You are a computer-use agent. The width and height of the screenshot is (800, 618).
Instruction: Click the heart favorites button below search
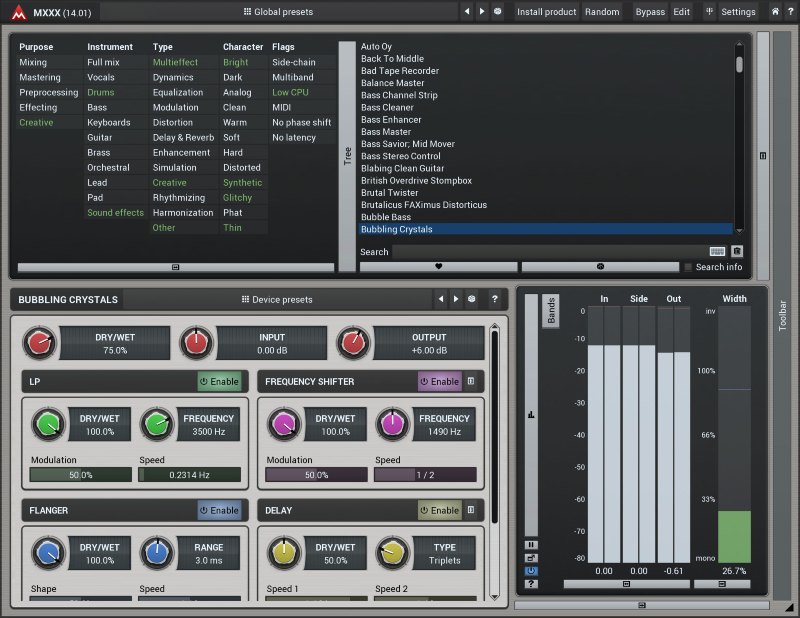438,267
